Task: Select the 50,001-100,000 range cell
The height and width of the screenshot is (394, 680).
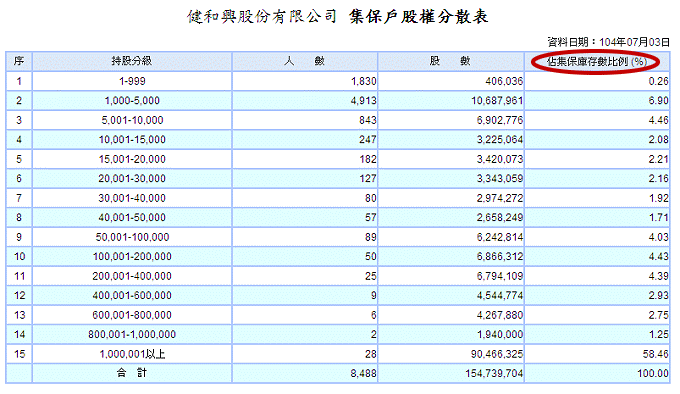Action: point(132,237)
